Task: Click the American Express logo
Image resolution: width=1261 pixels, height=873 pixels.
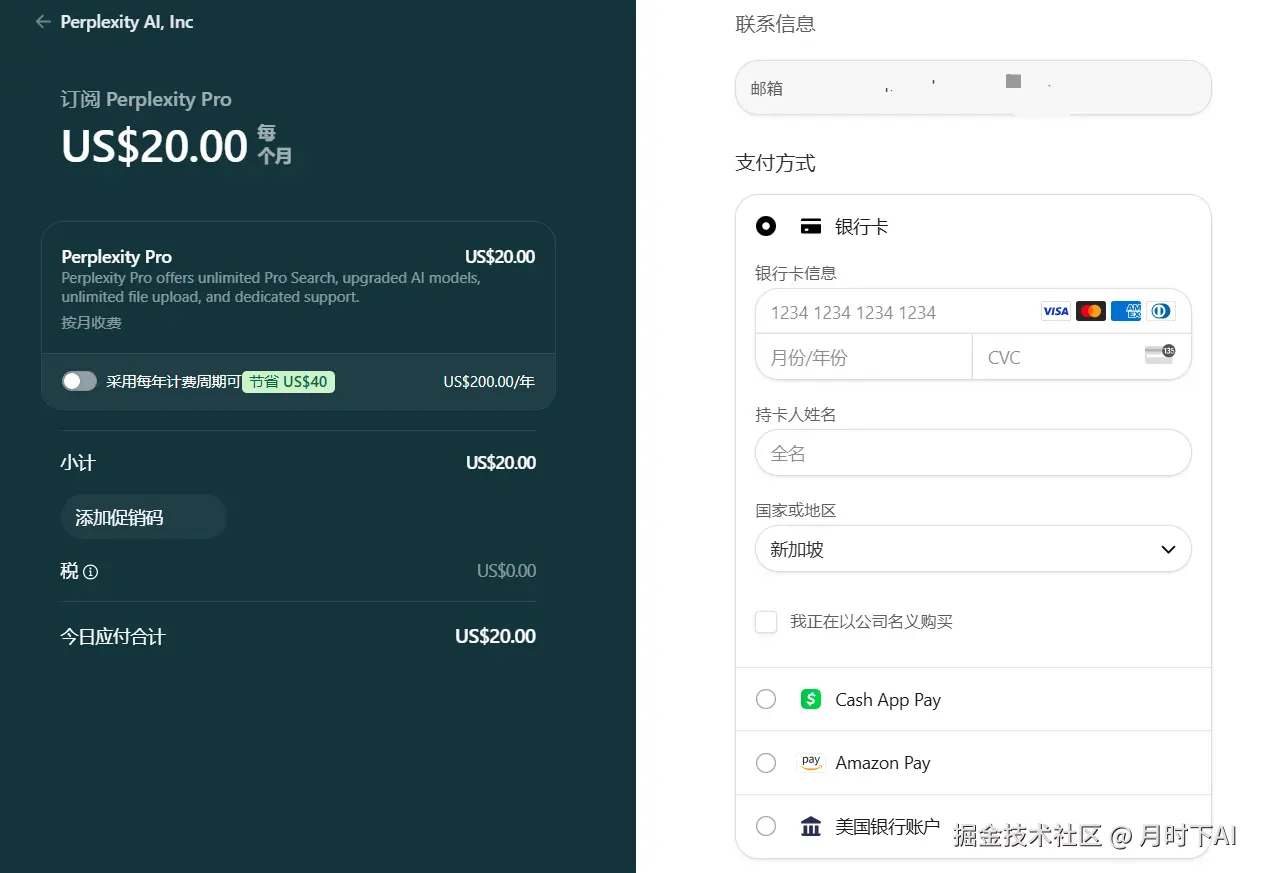Action: coord(1126,311)
